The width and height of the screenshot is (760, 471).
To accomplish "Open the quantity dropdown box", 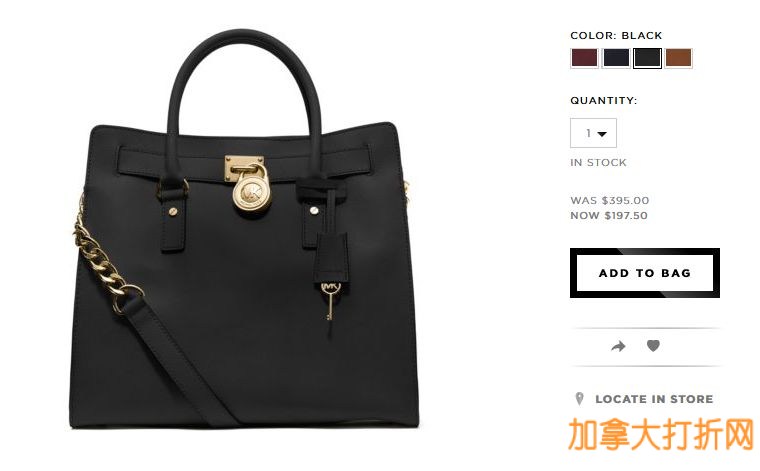I will click(593, 133).
